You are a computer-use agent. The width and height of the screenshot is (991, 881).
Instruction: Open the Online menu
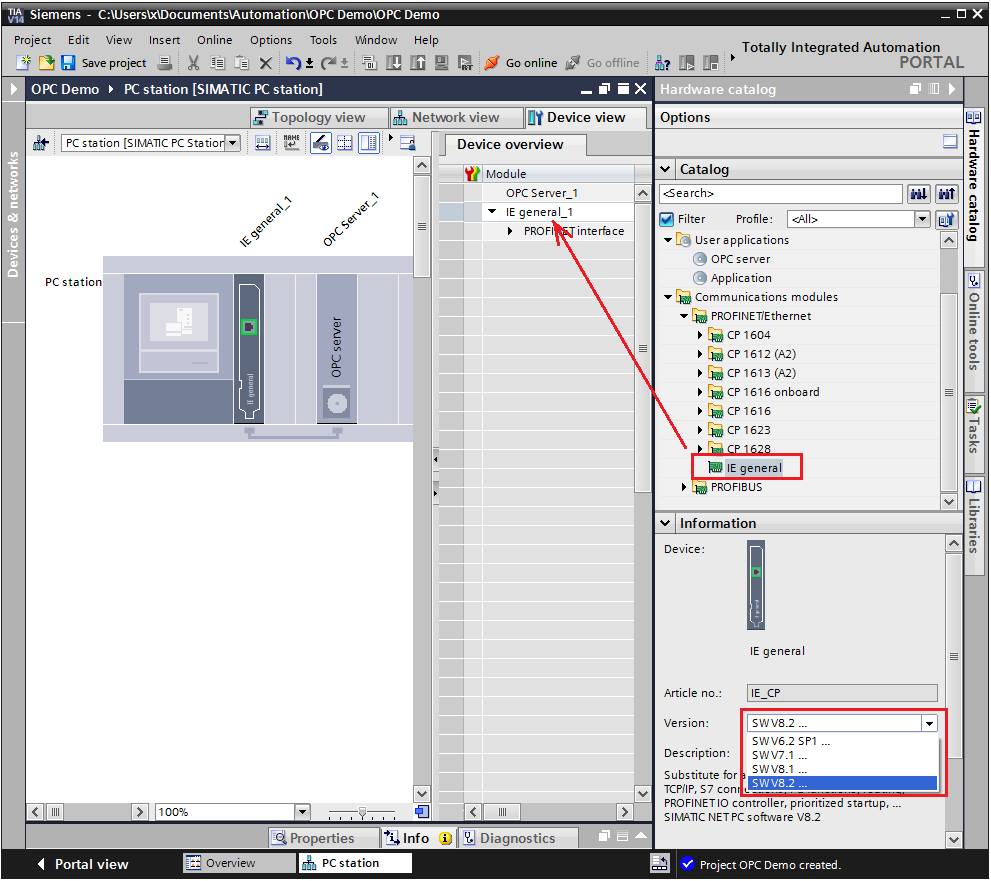click(214, 40)
